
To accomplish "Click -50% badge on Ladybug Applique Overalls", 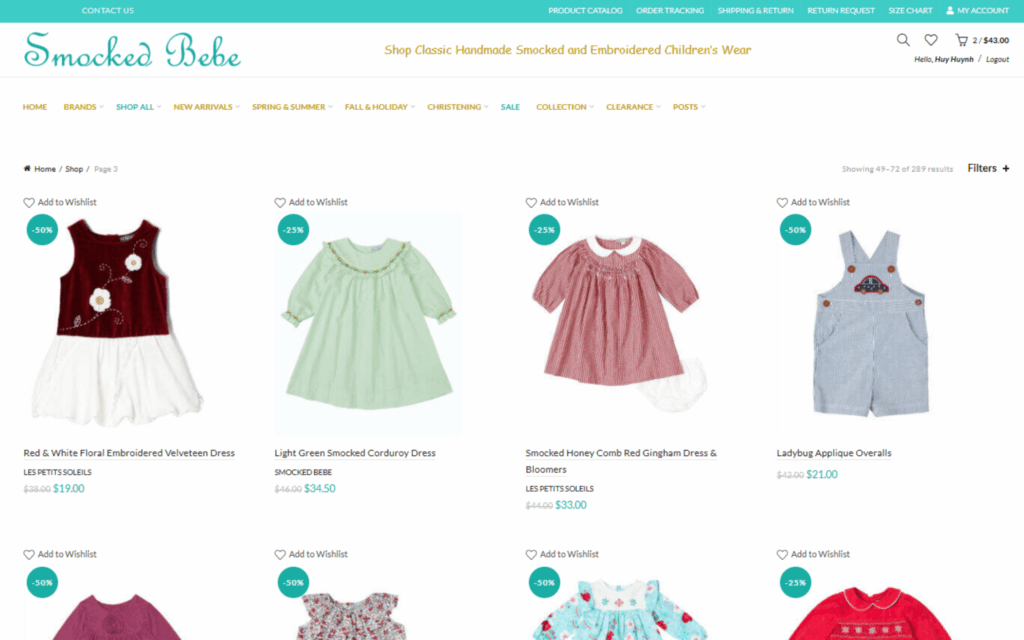I will coord(795,230).
